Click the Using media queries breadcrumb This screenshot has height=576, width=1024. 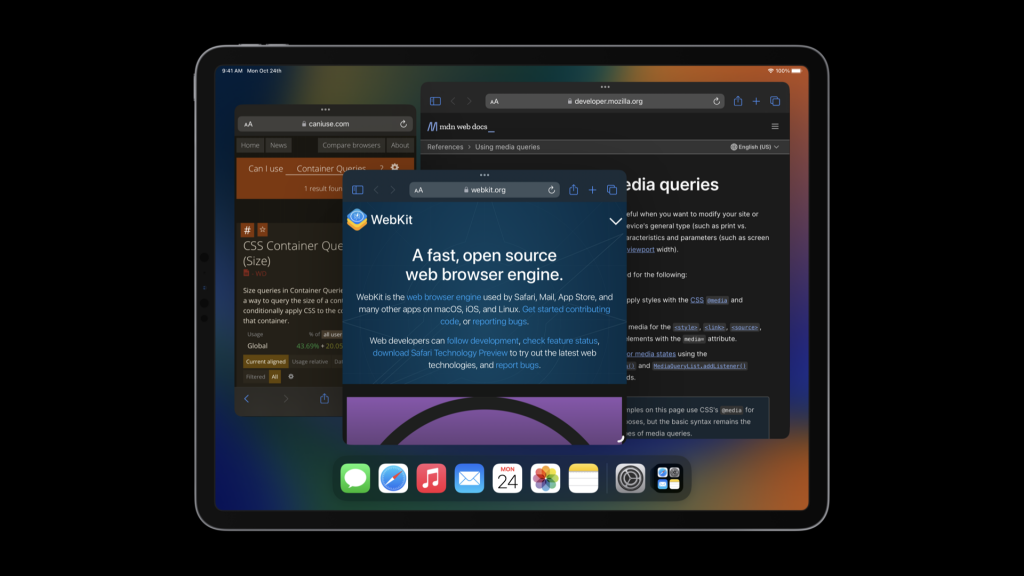click(507, 147)
